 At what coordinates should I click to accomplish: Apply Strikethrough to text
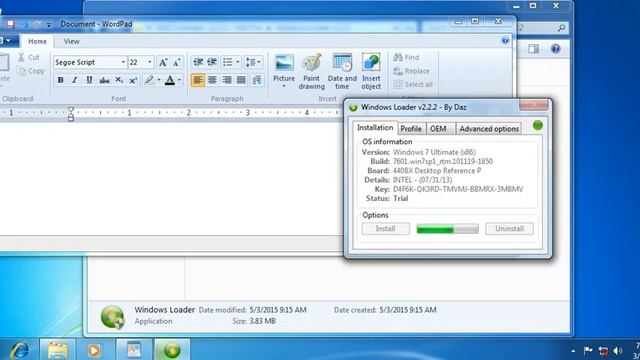tap(104, 80)
